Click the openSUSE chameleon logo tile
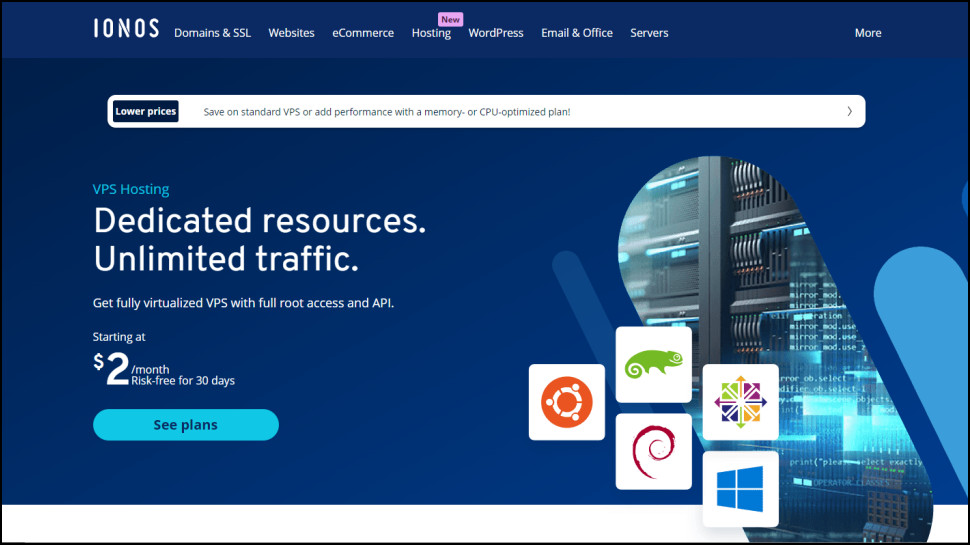Viewport: 970px width, 545px height. 653,364
